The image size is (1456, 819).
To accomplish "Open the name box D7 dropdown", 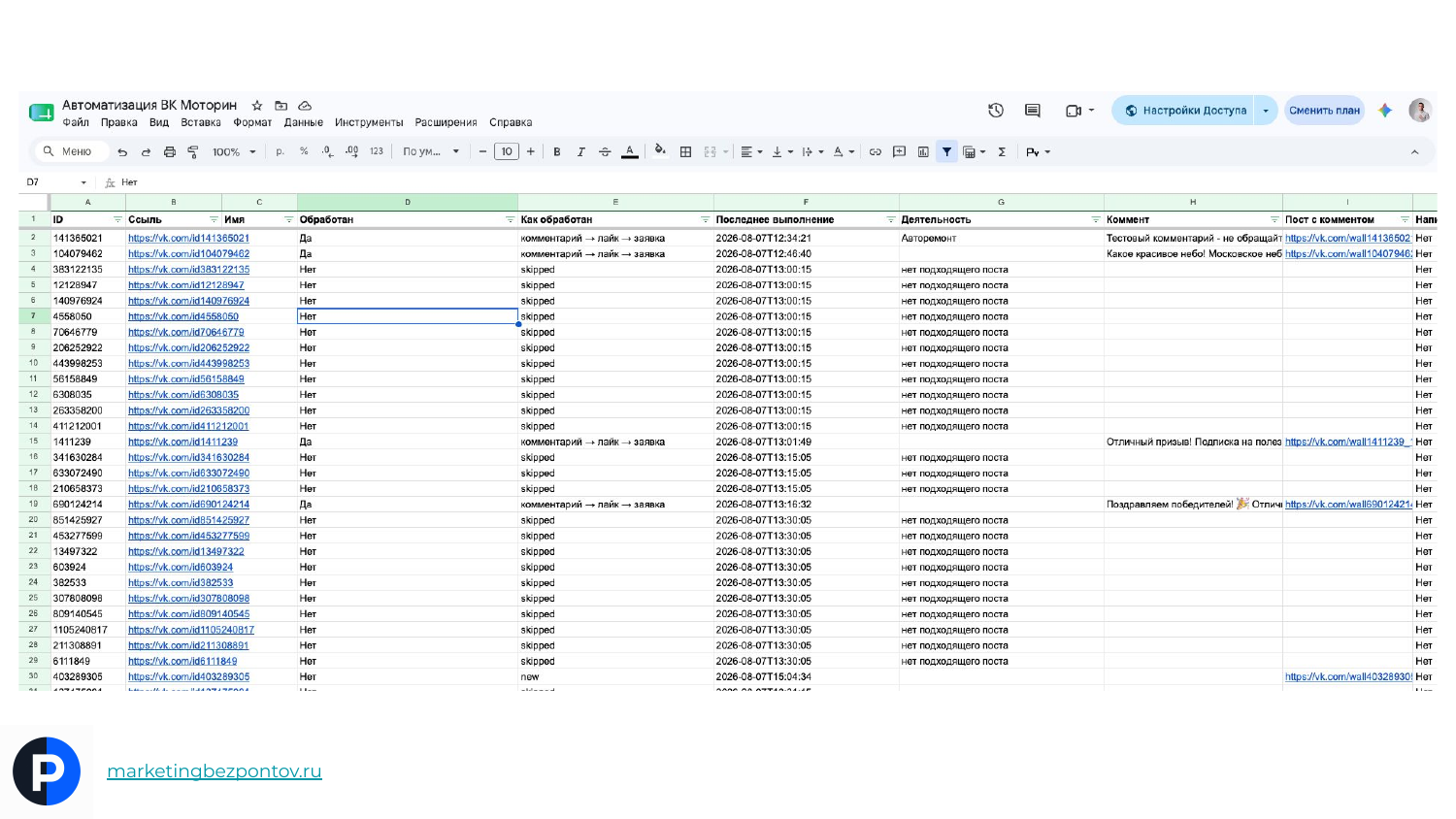I will coord(83,182).
